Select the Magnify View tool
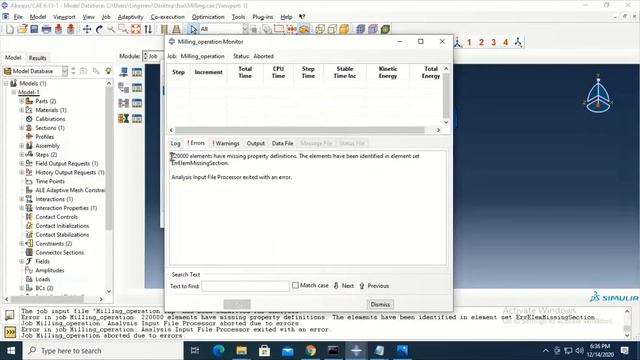The height and width of the screenshot is (360, 640). click(x=111, y=29)
